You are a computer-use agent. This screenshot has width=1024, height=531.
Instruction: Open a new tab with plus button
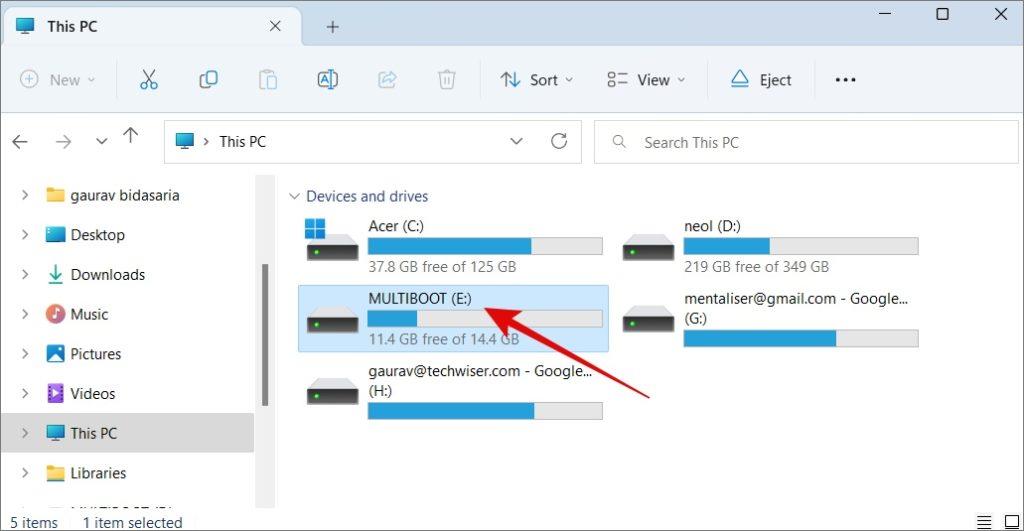(x=332, y=27)
